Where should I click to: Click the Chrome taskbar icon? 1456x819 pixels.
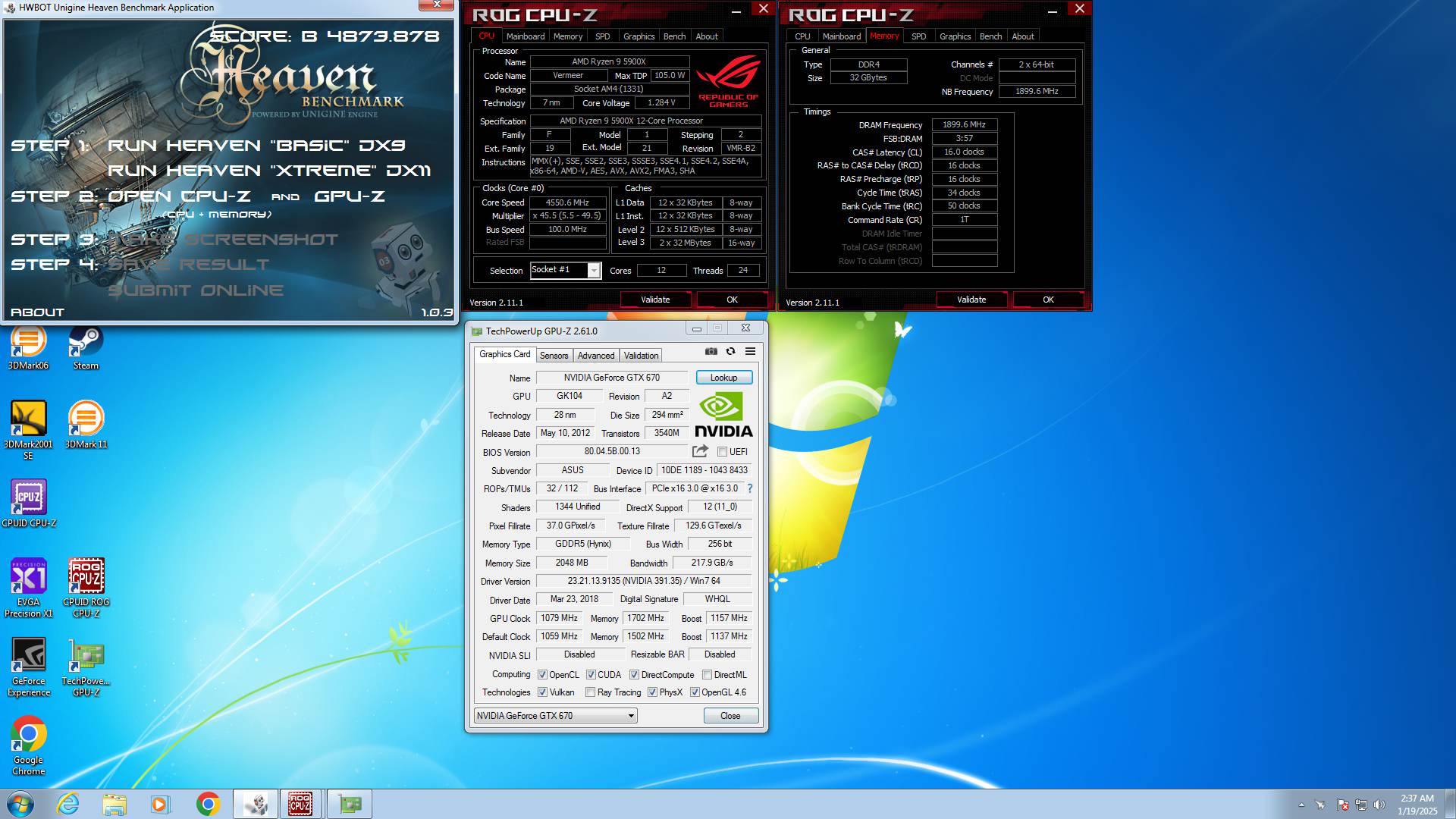point(208,804)
